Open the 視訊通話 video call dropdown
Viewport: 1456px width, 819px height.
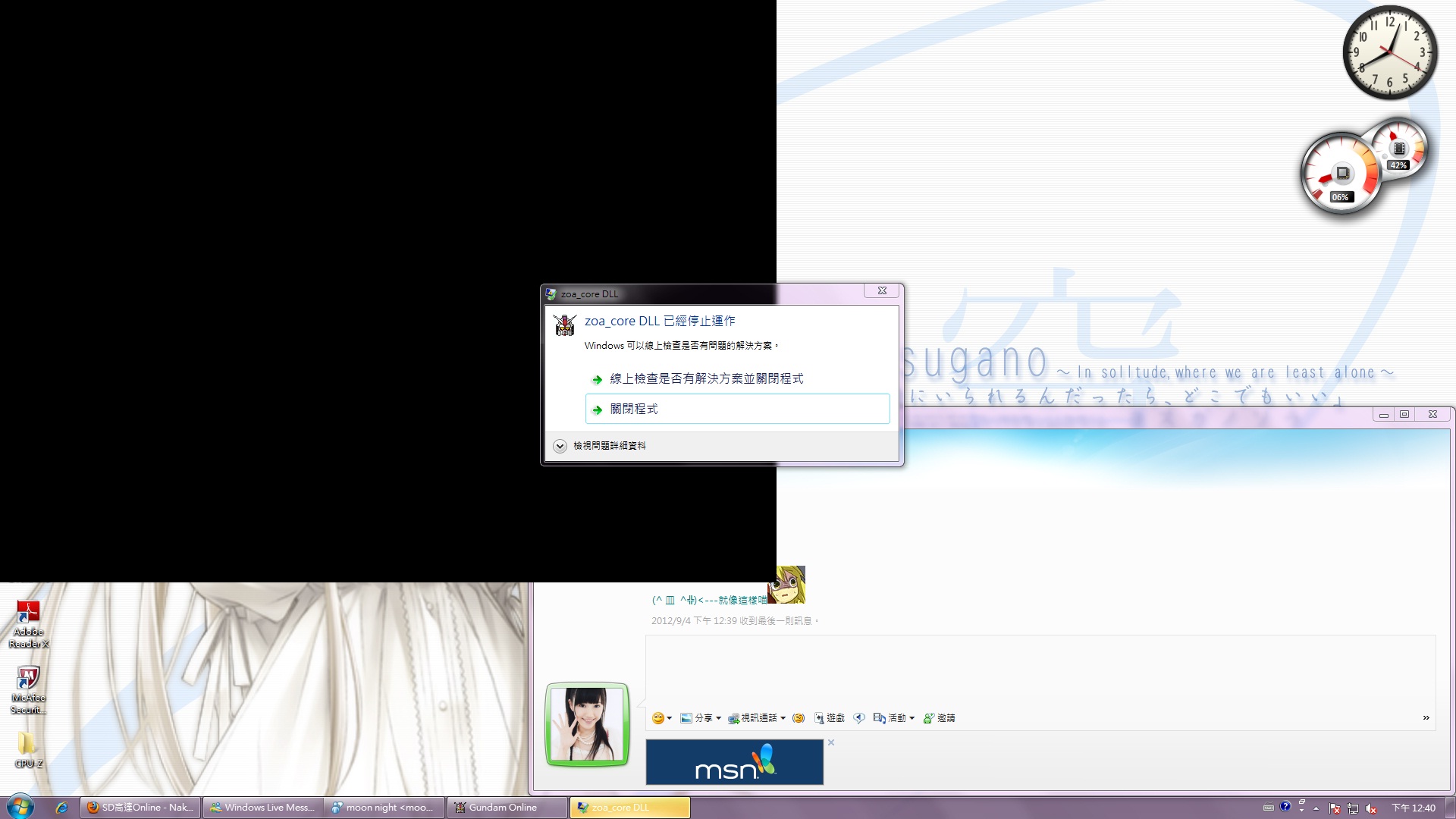click(x=757, y=718)
